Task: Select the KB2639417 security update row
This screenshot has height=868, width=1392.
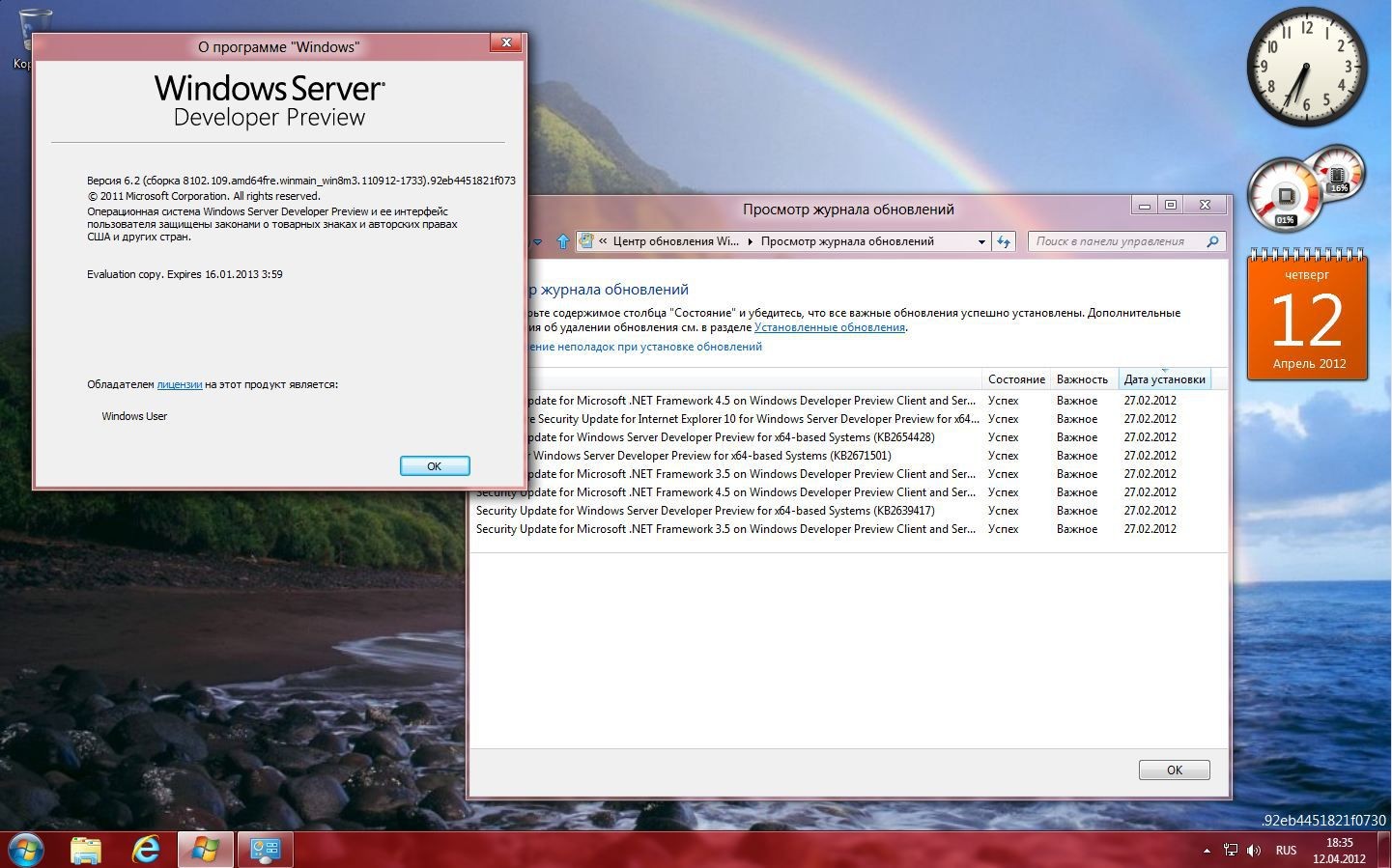Action: (848, 511)
